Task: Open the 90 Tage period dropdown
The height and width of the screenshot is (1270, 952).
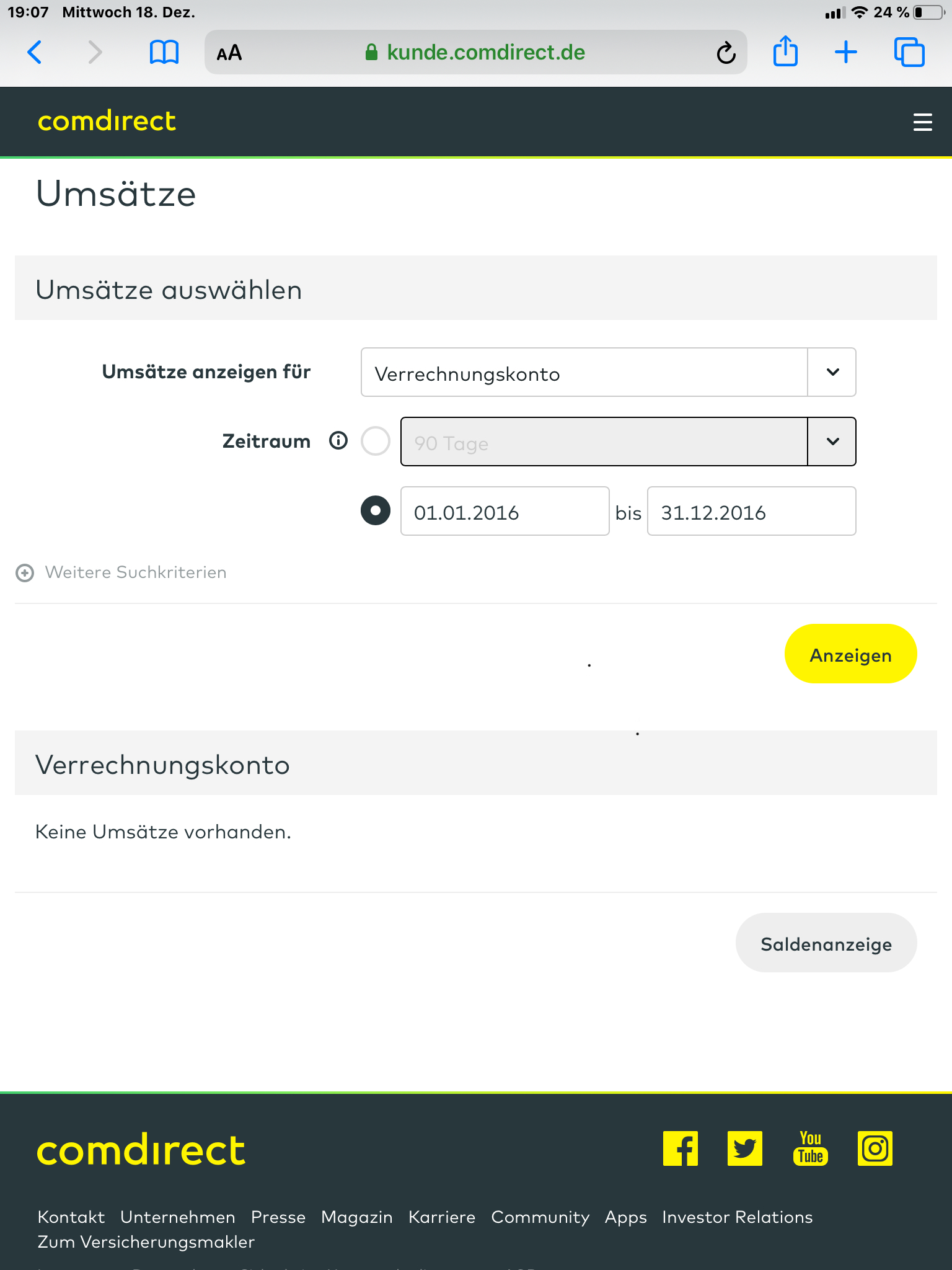Action: [x=628, y=442]
